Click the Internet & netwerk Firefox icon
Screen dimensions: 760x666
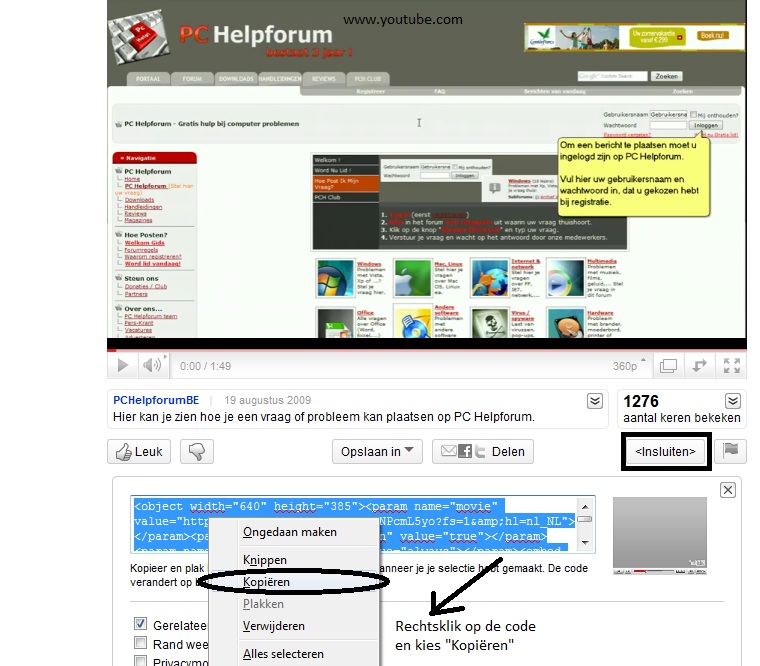pos(490,278)
